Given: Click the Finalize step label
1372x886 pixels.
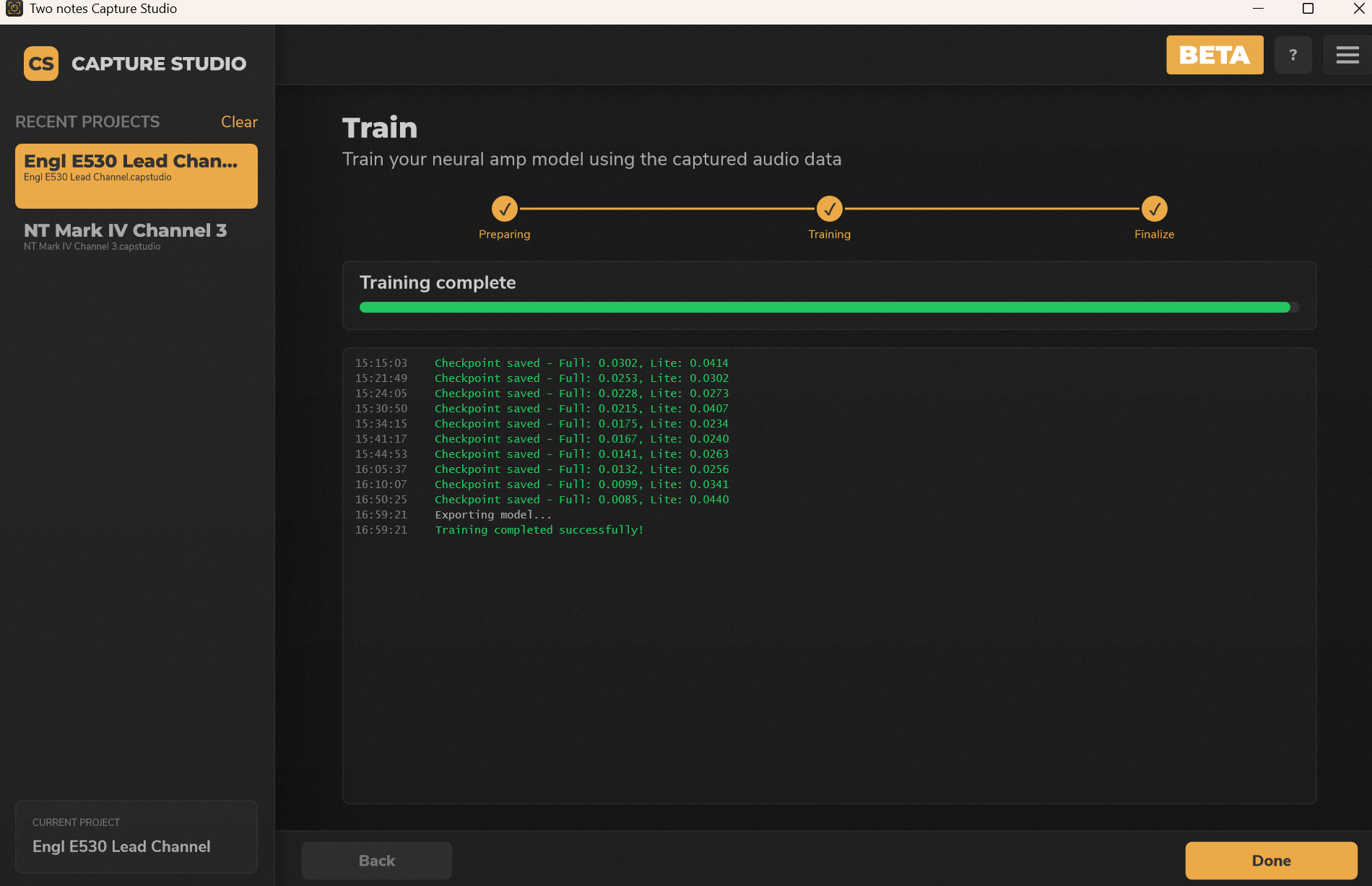Looking at the screenshot, I should [1154, 235].
